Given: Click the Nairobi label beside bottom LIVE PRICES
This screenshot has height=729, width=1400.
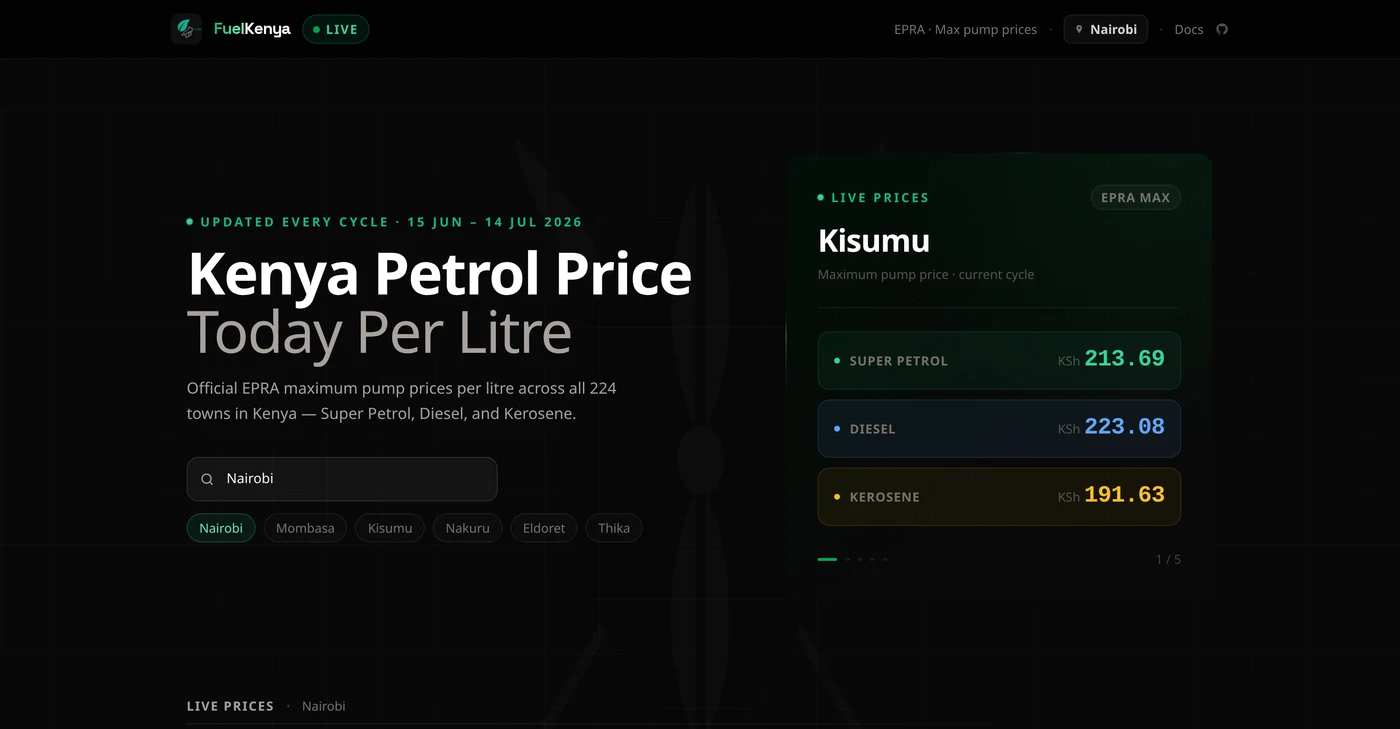Looking at the screenshot, I should coord(324,706).
